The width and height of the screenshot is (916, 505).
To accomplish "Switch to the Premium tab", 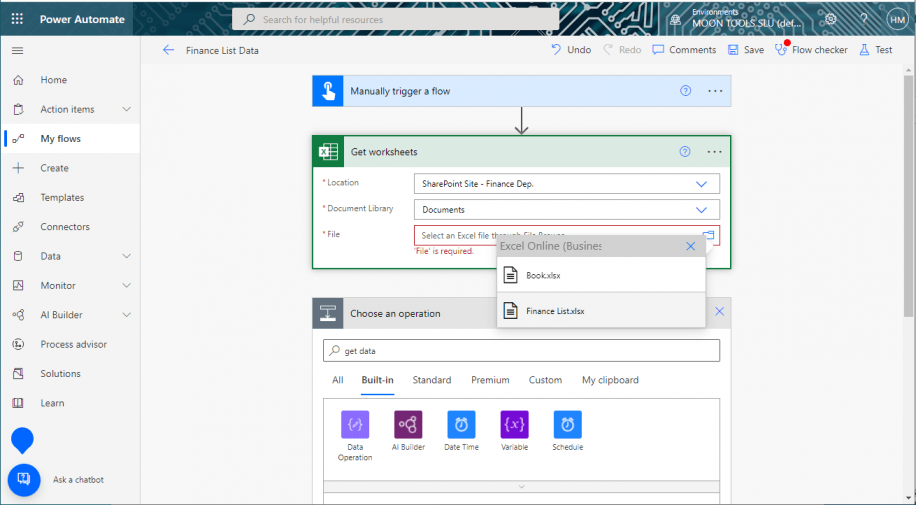I will 490,380.
